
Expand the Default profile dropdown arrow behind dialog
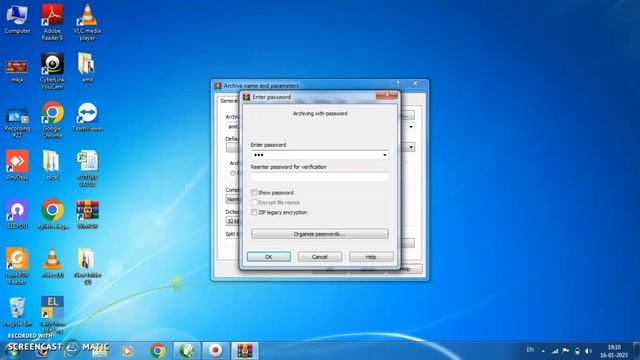click(411, 147)
